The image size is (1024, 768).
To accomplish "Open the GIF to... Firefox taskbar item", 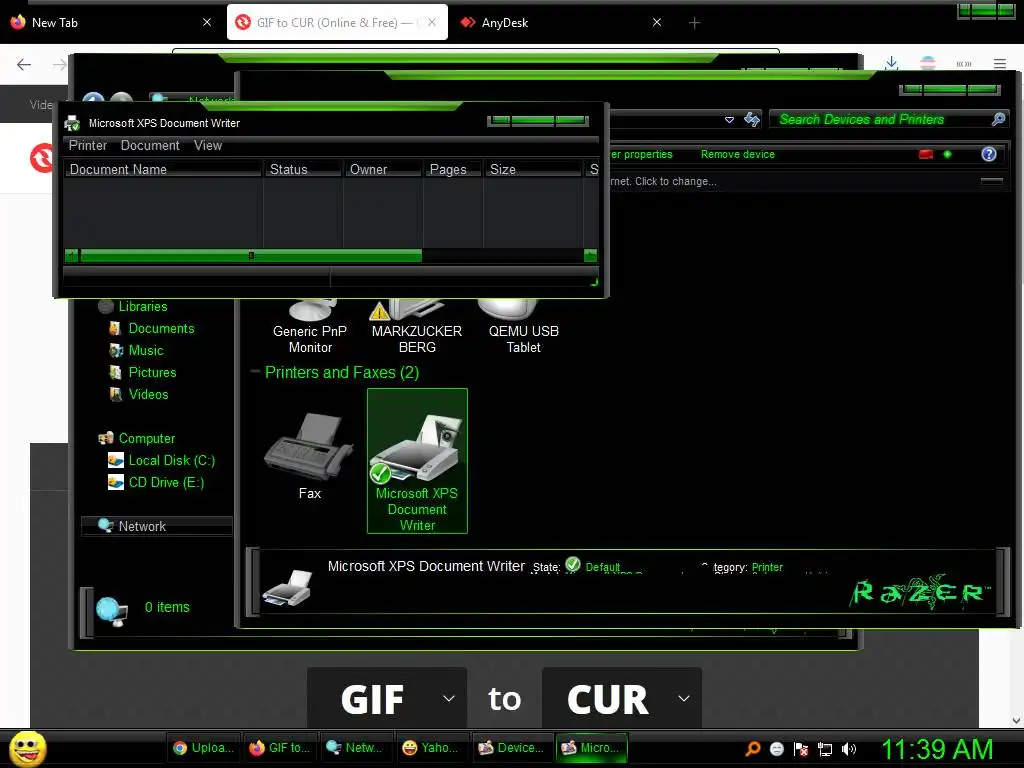I will pyautogui.click(x=280, y=748).
